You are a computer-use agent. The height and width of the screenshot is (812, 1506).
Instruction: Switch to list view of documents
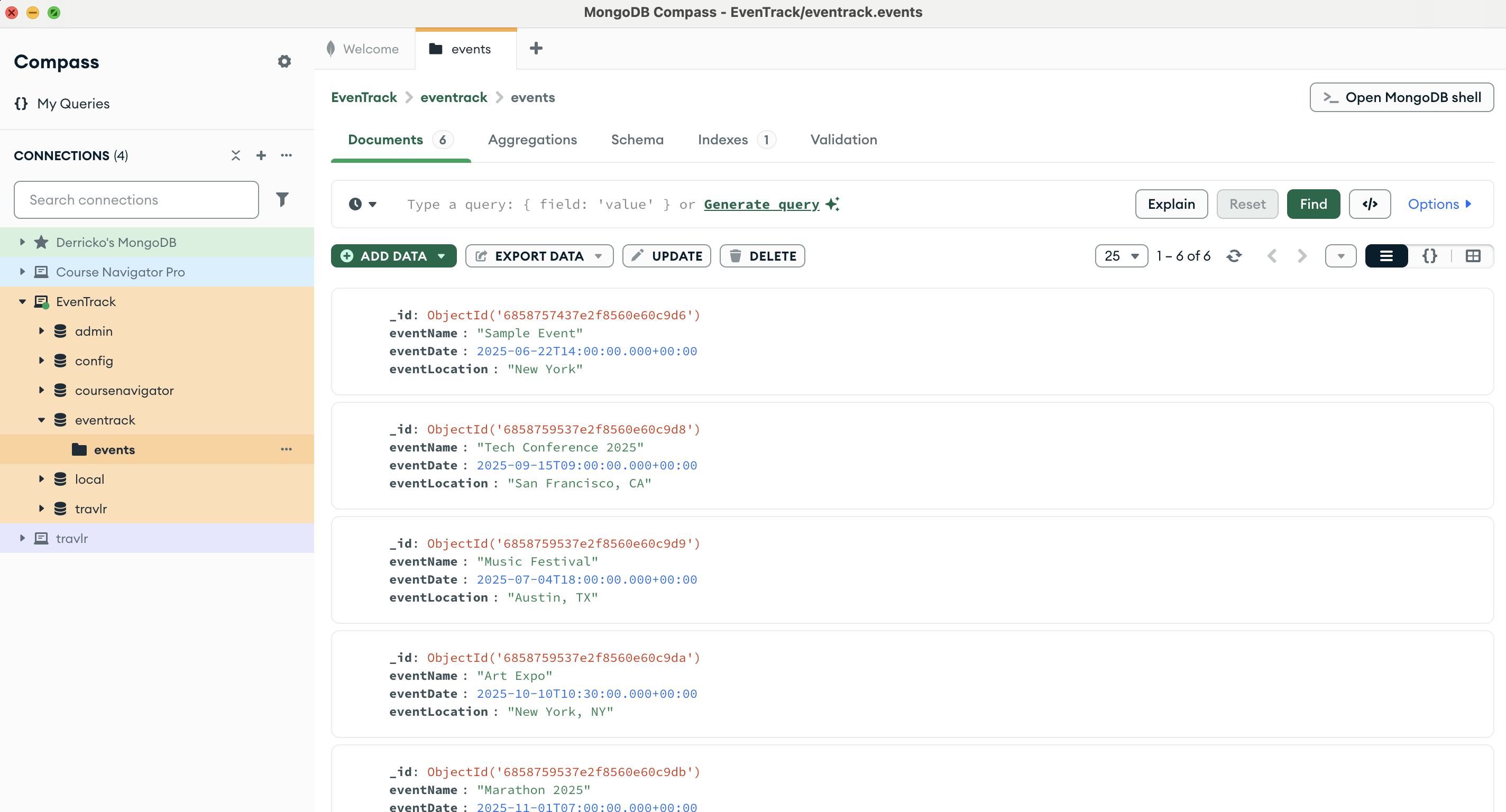tap(1386, 256)
